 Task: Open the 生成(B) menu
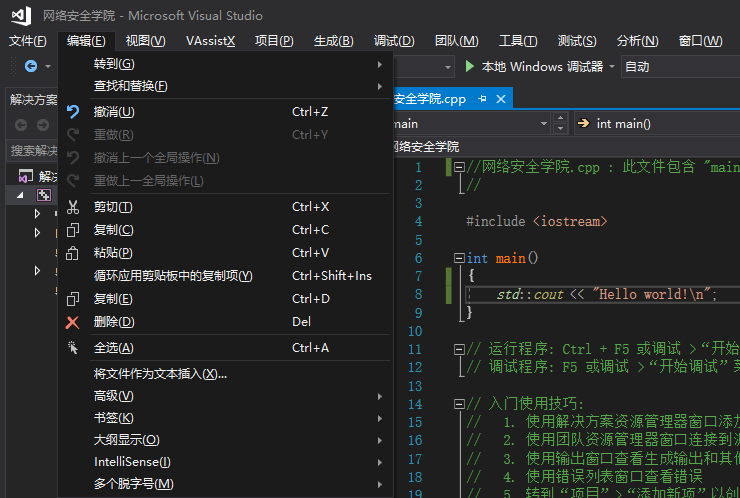click(334, 41)
